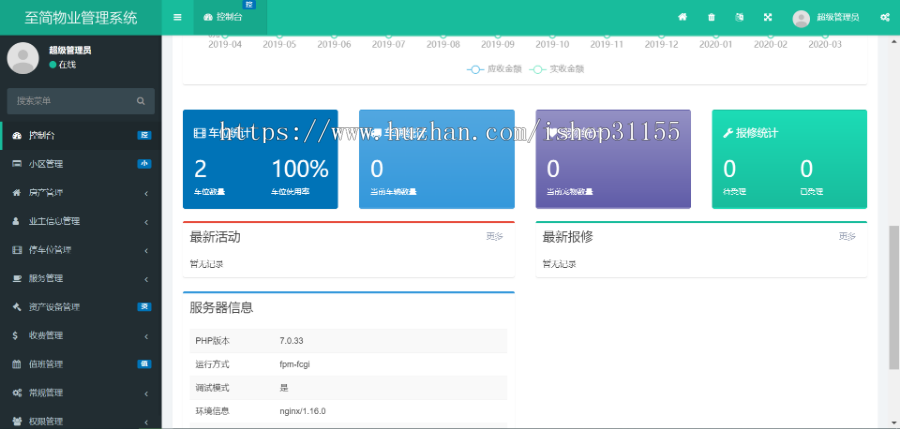The height and width of the screenshot is (429, 900).
Task: Toggle fullscreen with the expand arrows icon
Action: (767, 17)
